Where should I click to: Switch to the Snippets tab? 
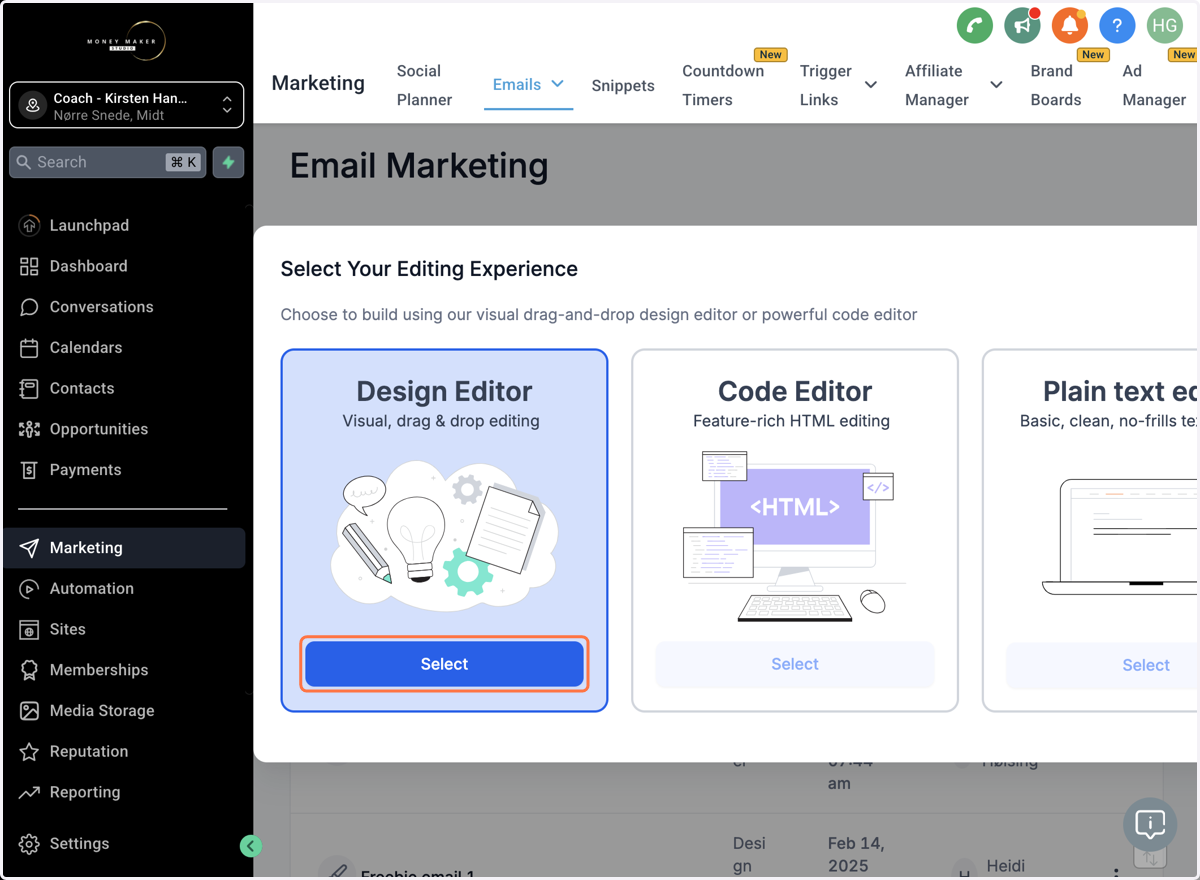click(x=623, y=86)
